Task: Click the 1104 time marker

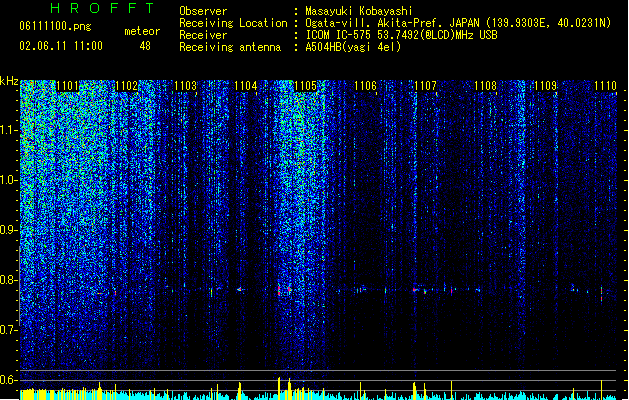Action: (246, 86)
